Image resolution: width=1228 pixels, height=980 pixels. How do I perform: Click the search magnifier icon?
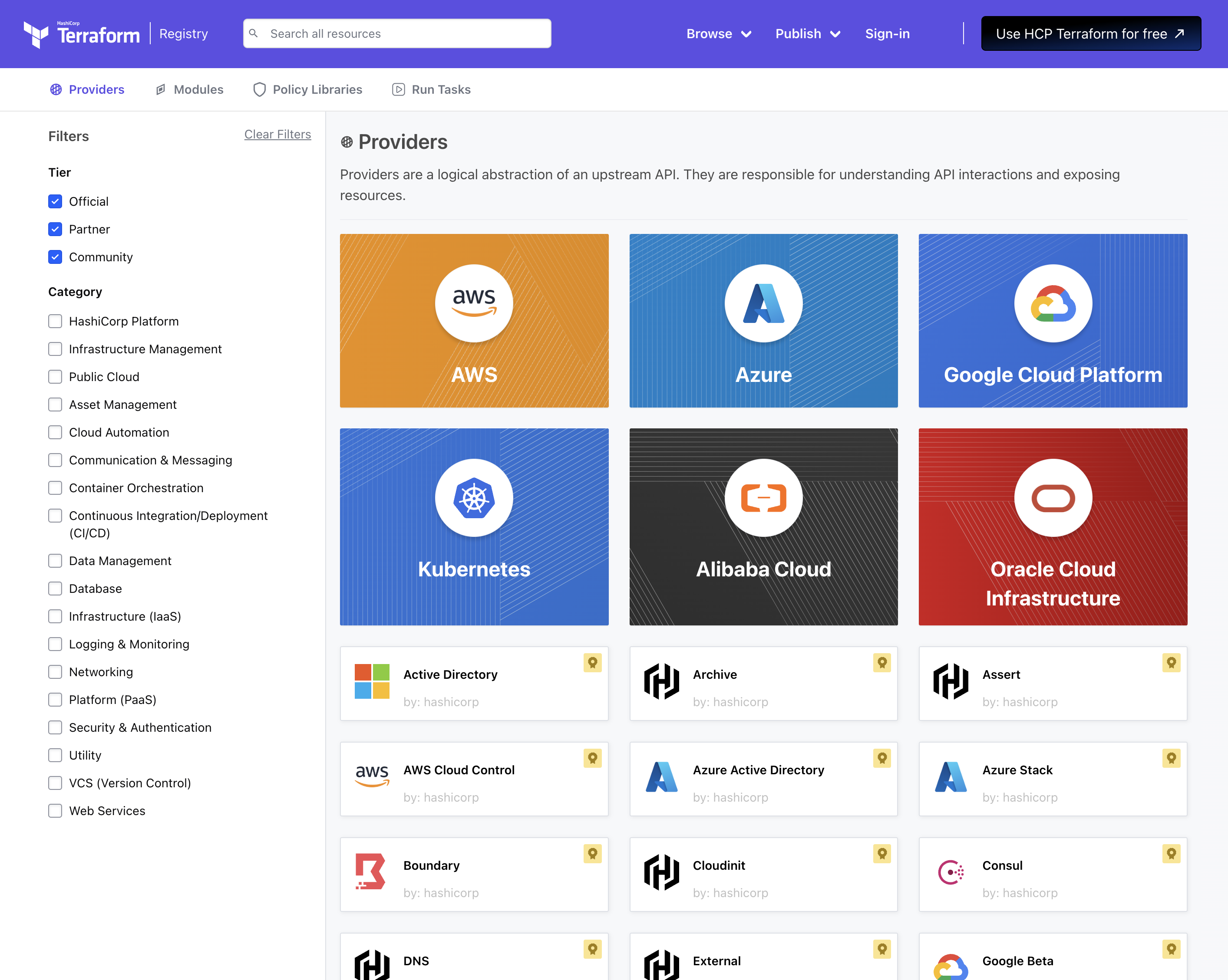(254, 33)
